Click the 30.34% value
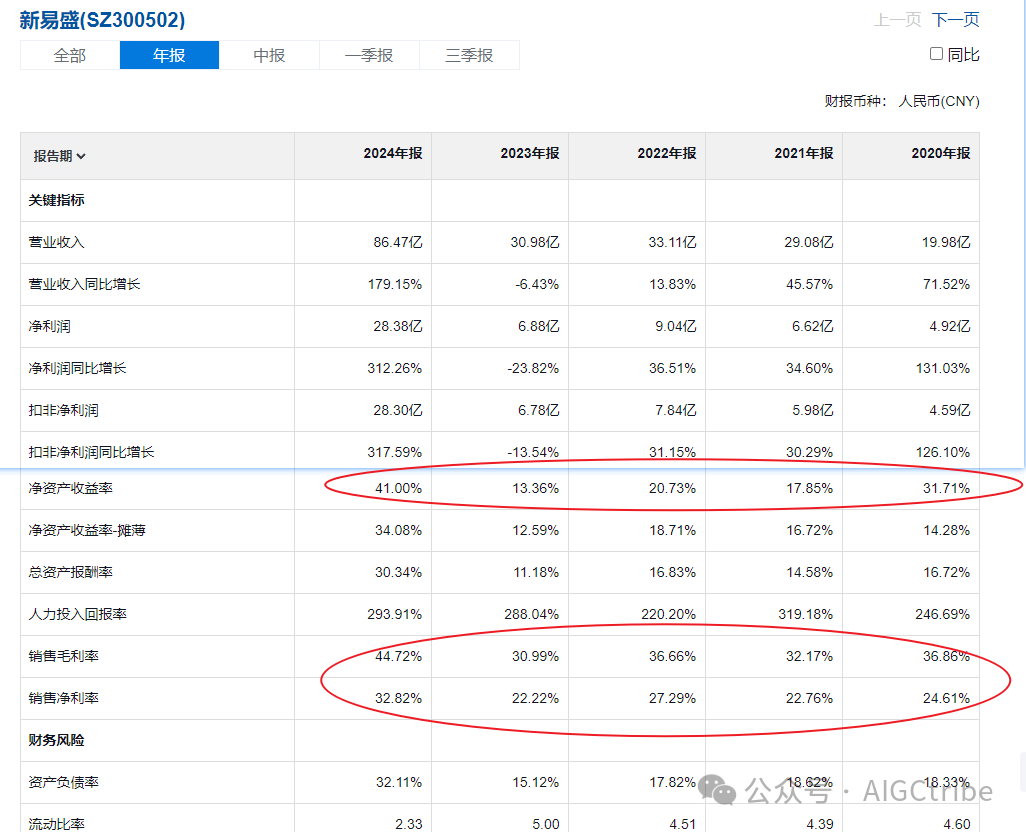 (398, 572)
